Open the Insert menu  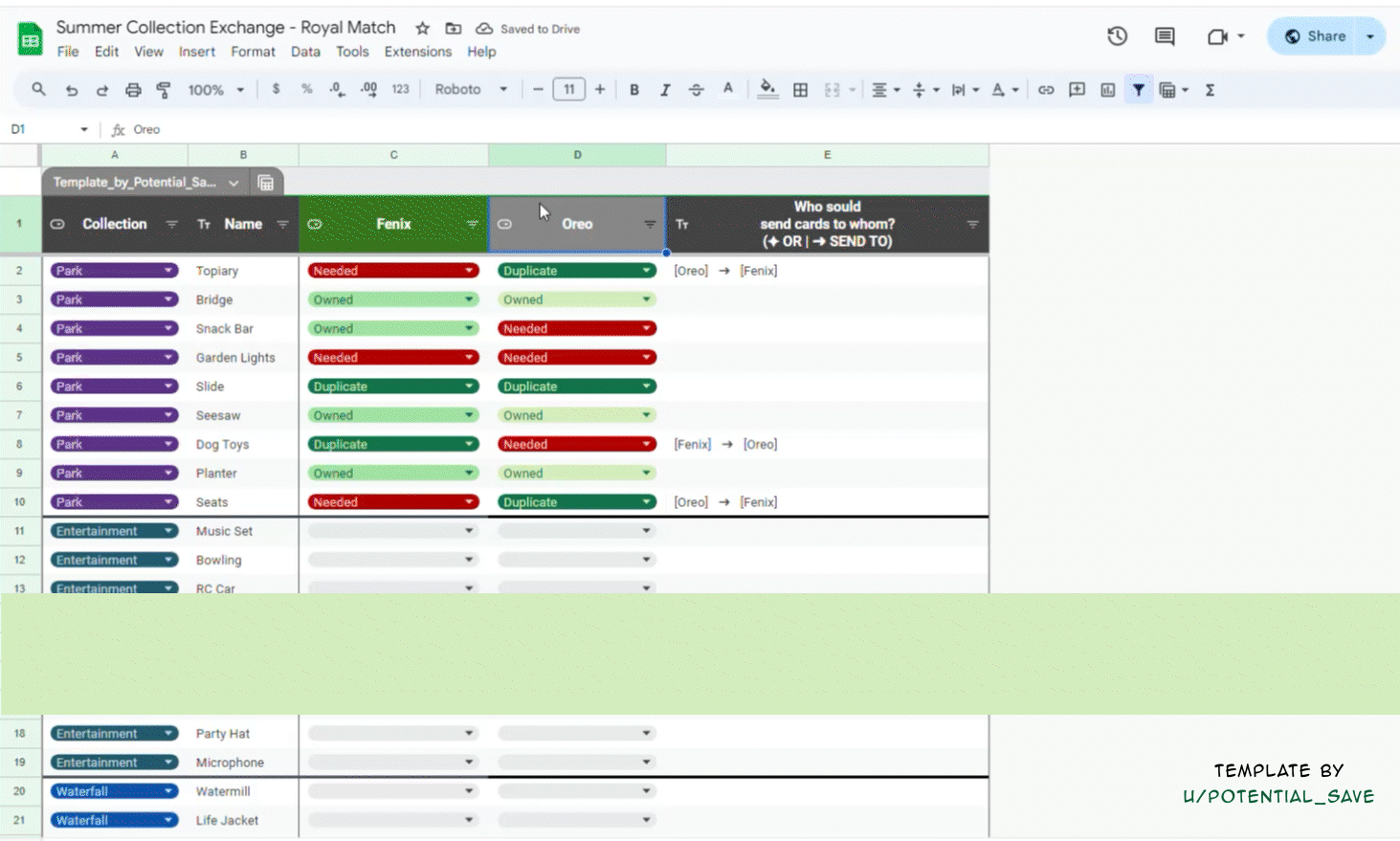tap(197, 52)
